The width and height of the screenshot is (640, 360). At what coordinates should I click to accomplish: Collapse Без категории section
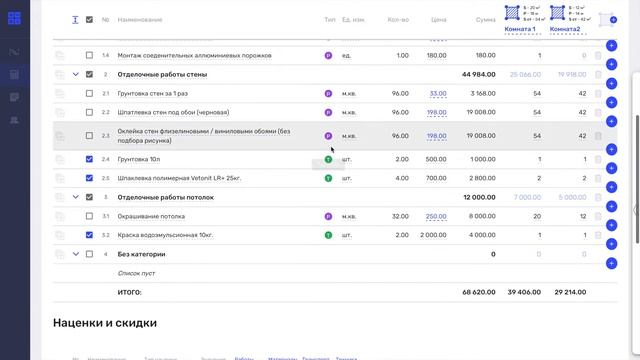76,254
